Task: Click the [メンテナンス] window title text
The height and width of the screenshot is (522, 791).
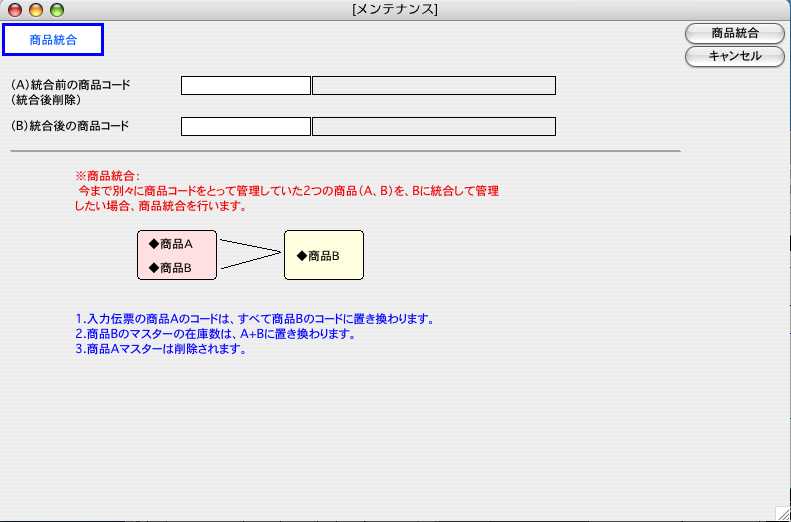Action: tap(395, 10)
